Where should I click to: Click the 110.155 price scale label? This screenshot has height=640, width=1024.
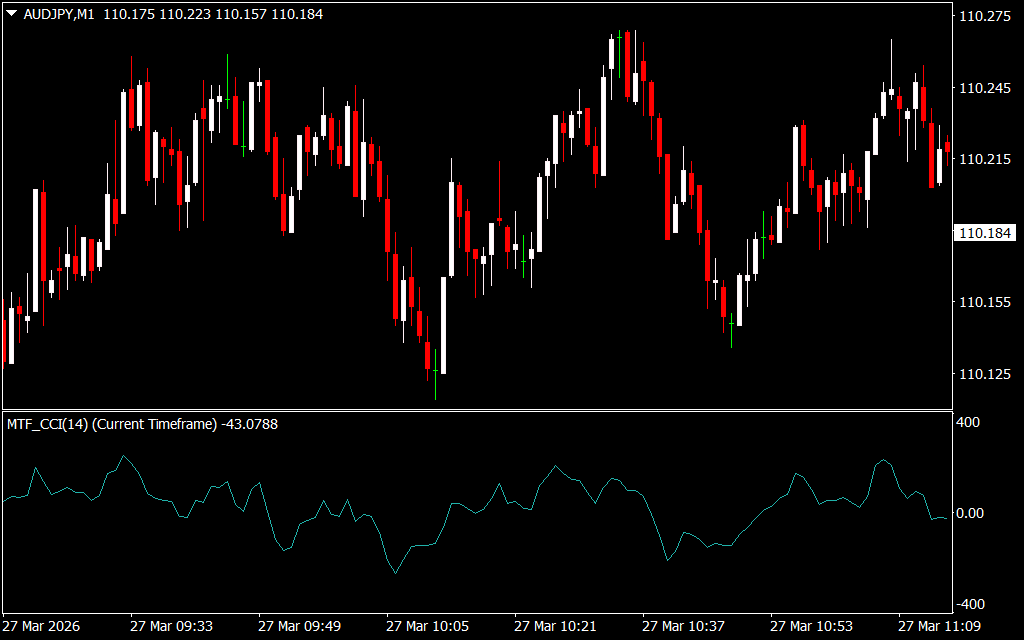(x=984, y=302)
